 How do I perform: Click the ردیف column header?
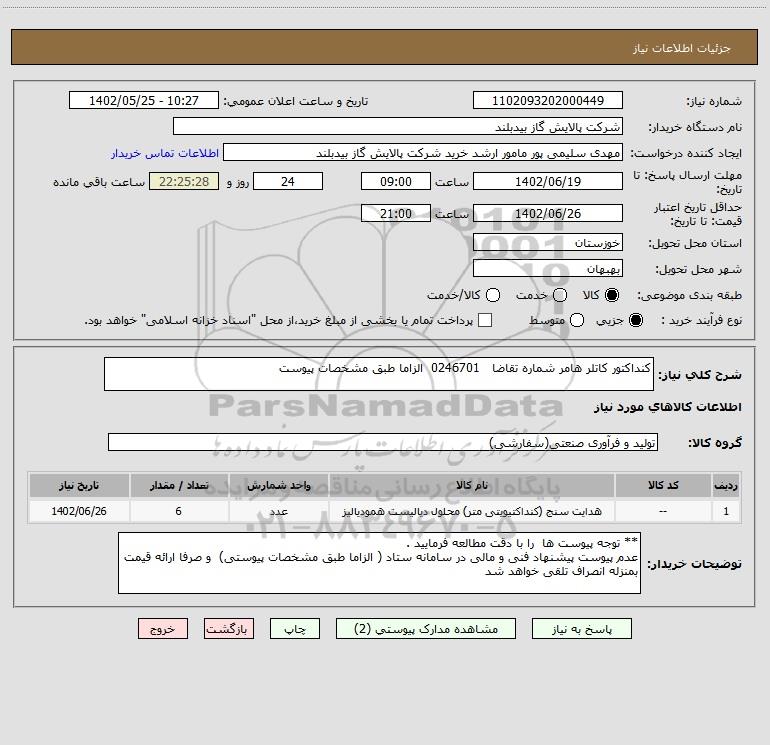(726, 485)
